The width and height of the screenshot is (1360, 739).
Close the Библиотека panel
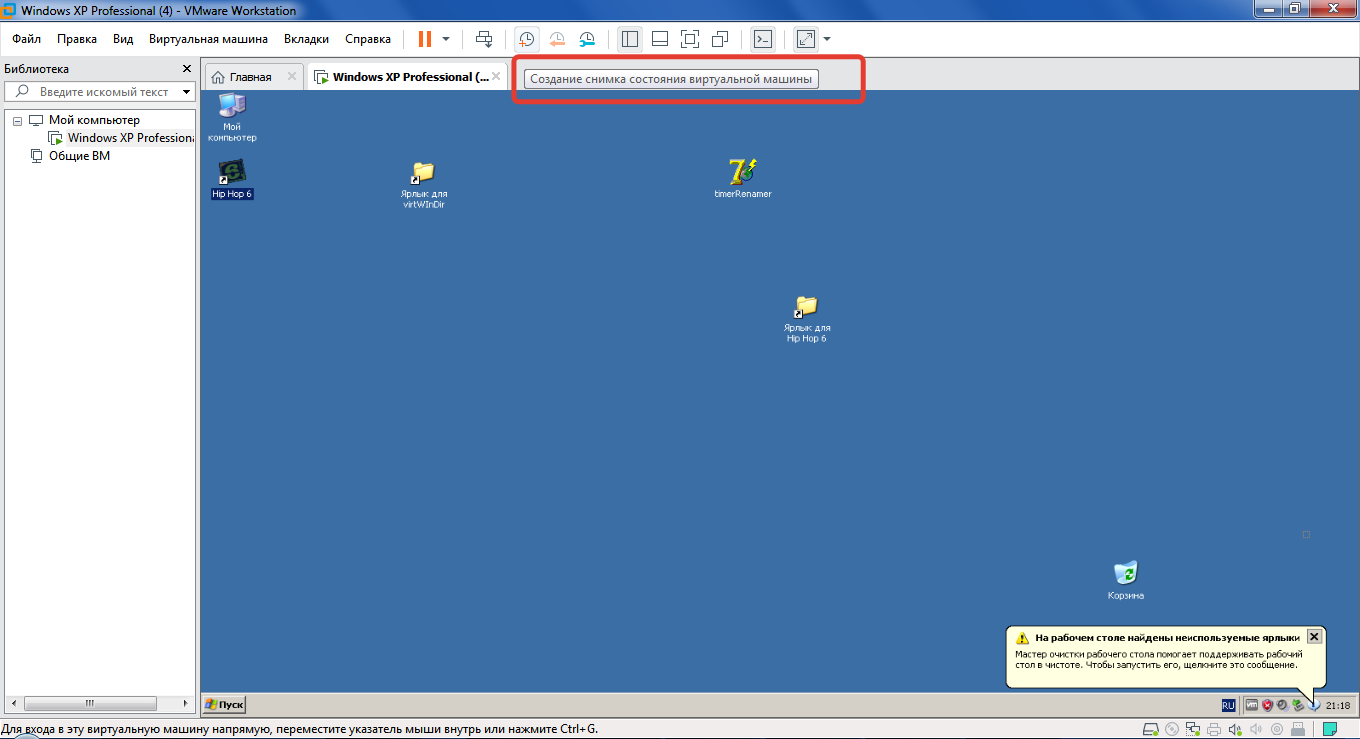pyautogui.click(x=186, y=69)
